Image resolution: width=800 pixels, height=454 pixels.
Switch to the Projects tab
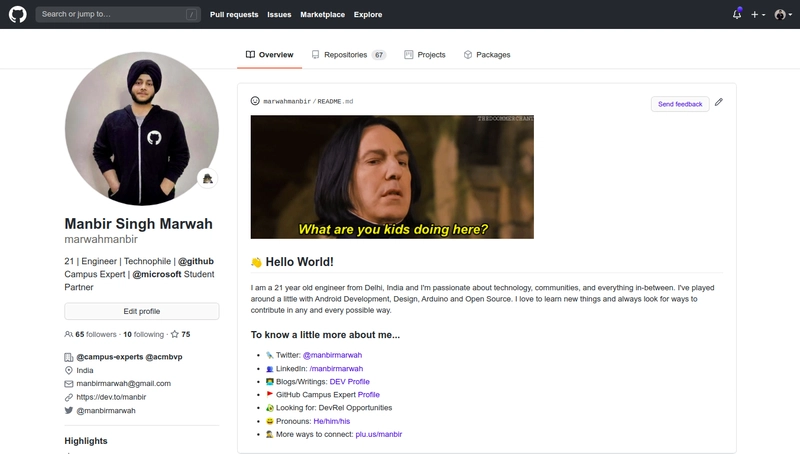[424, 55]
